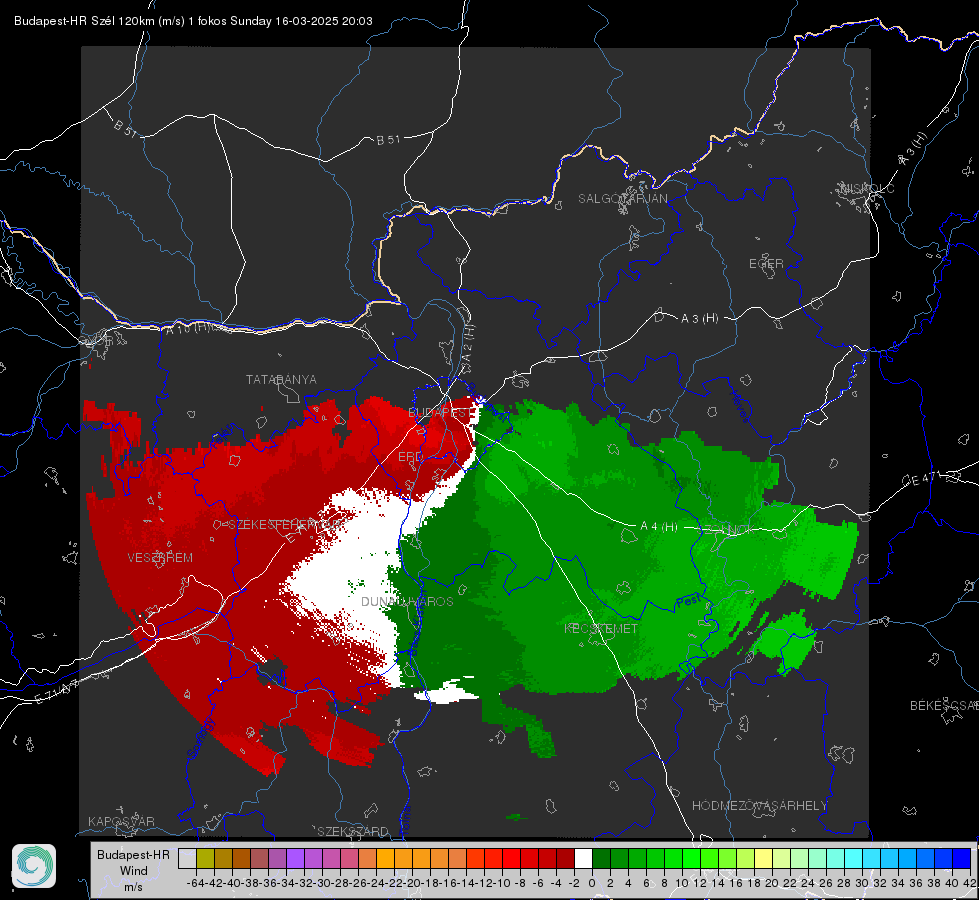
Task: Select the darkest blue swatch ending the legend
Action: coord(962,858)
